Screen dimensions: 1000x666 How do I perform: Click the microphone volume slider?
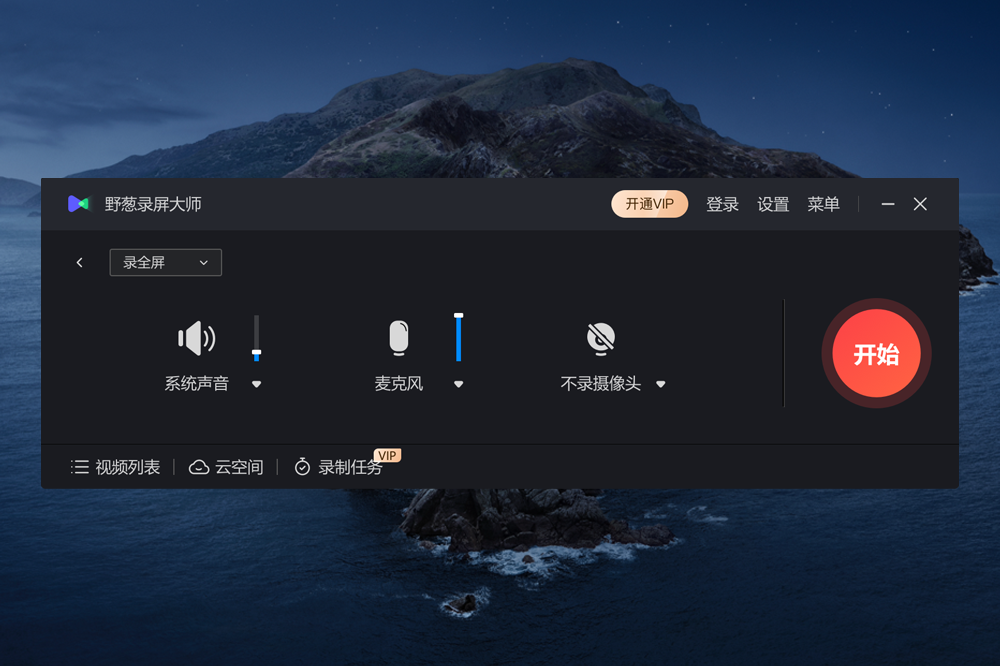459,337
